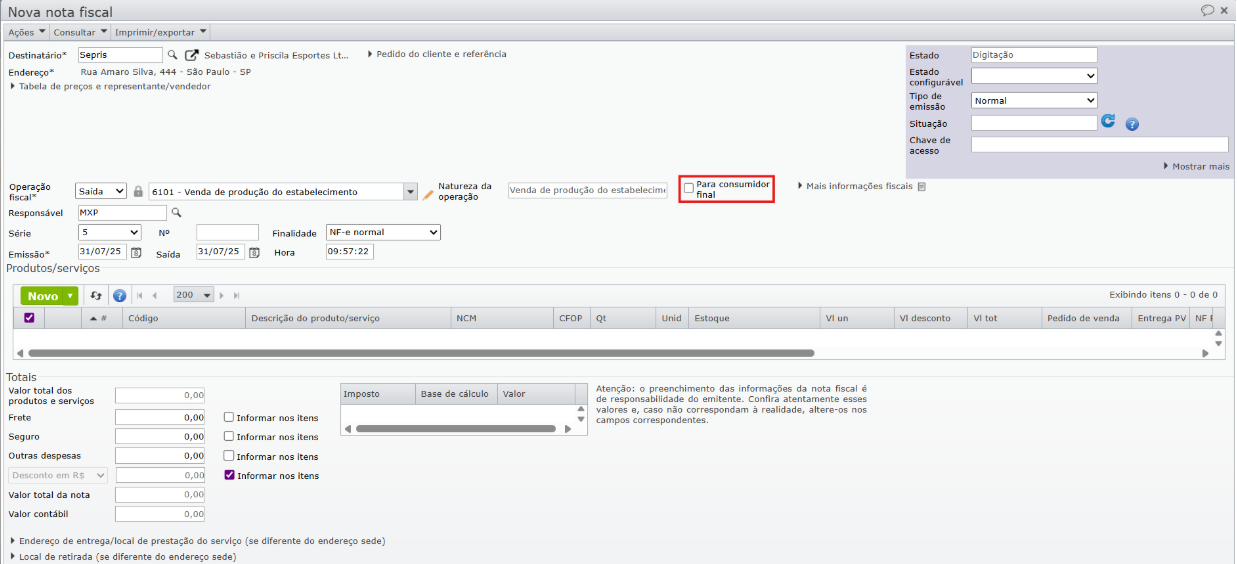The width and height of the screenshot is (1237, 564).
Task: Expand Tabela de preços e representante/vendedor
Action: coord(111,86)
